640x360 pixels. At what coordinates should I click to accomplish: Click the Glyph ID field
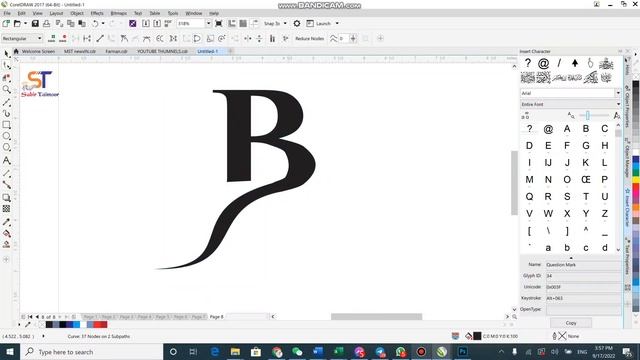[x=583, y=276]
